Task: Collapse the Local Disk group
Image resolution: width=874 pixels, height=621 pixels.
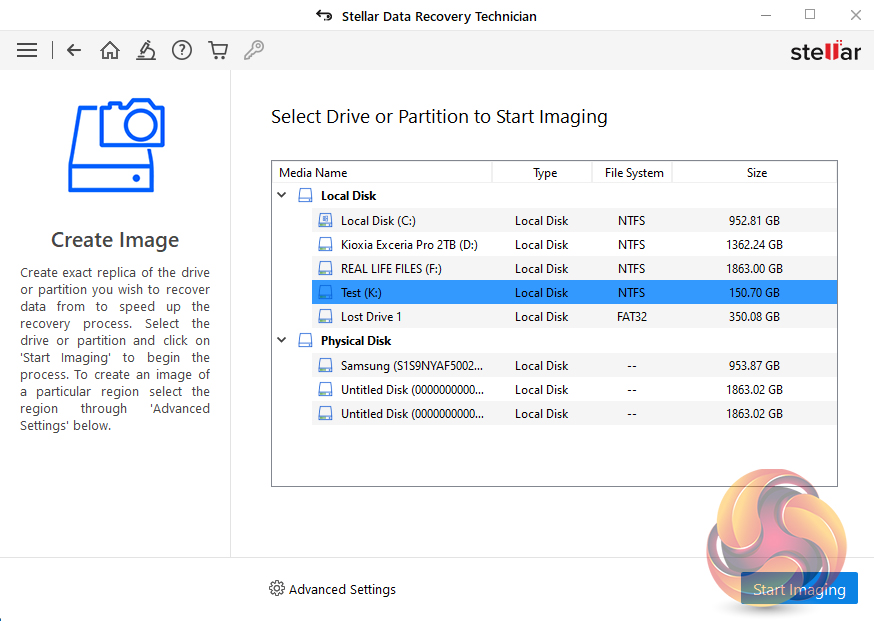Action: click(x=282, y=196)
